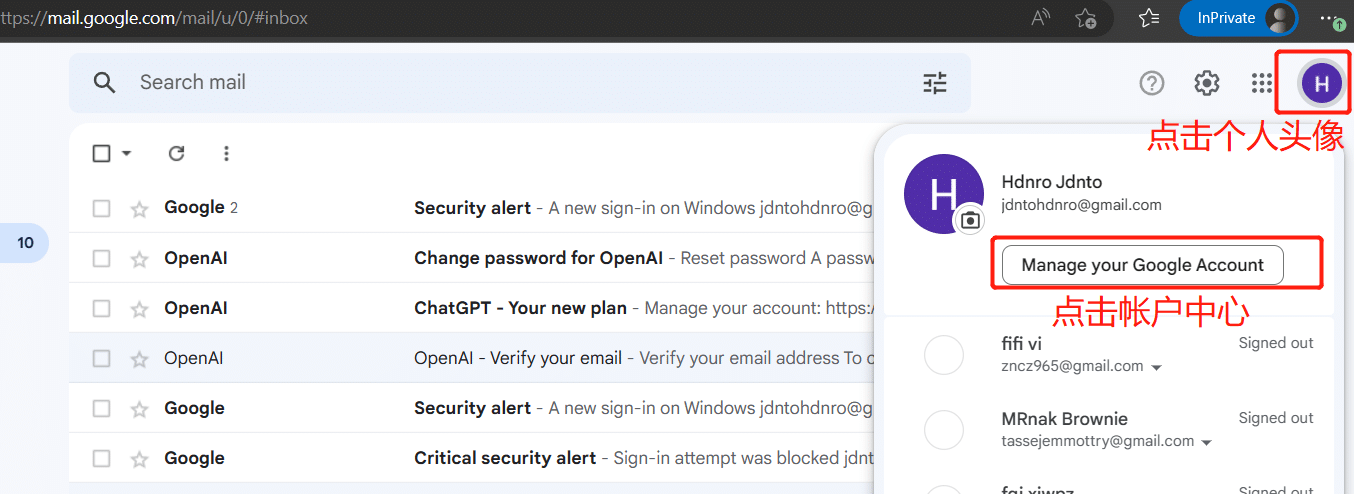Star the OpenAI Change password email
Screen dimensions: 1354x494
139,259
